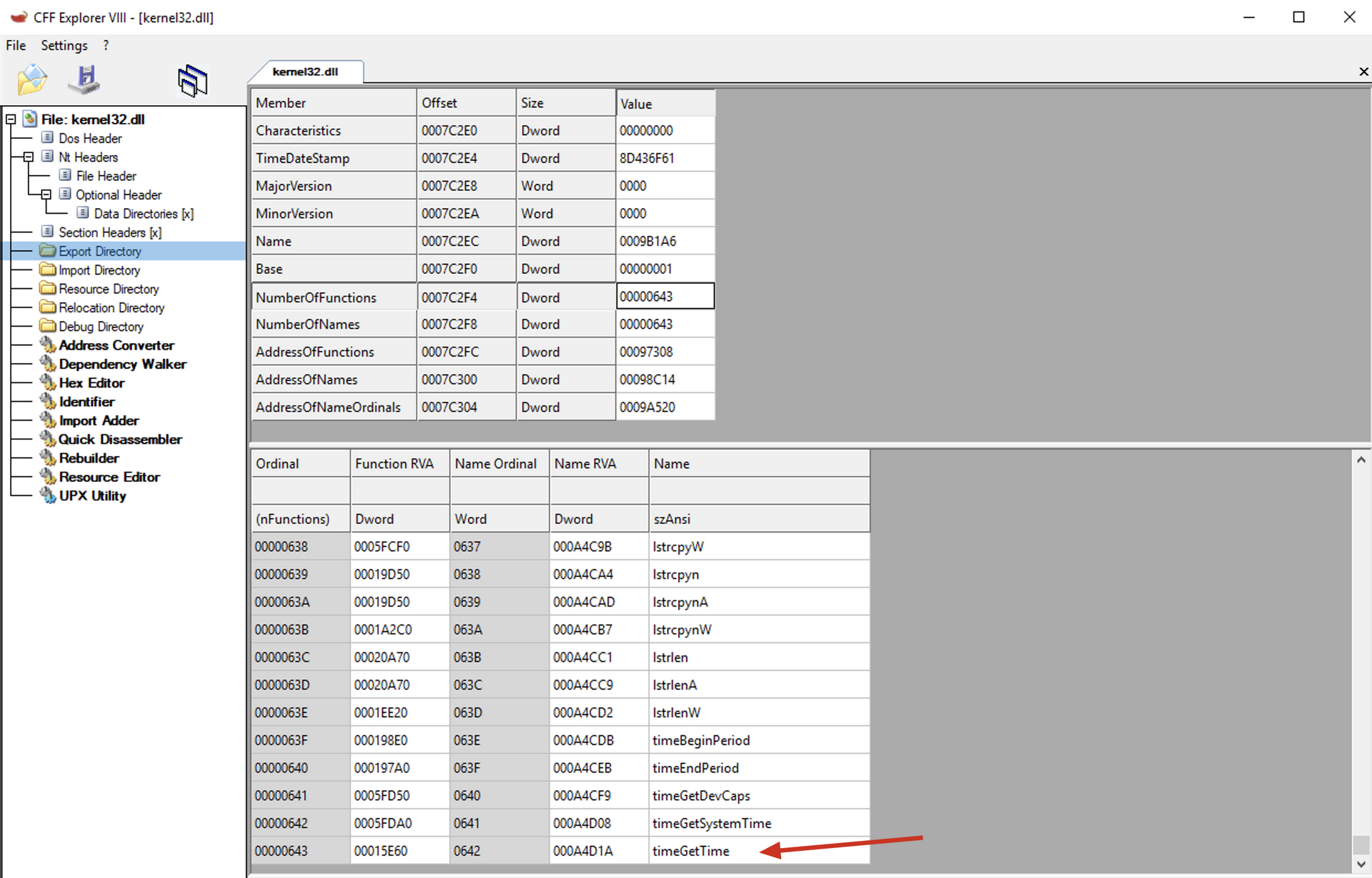This screenshot has height=878, width=1372.
Task: Click the Optional Header page icon
Action: (65, 194)
